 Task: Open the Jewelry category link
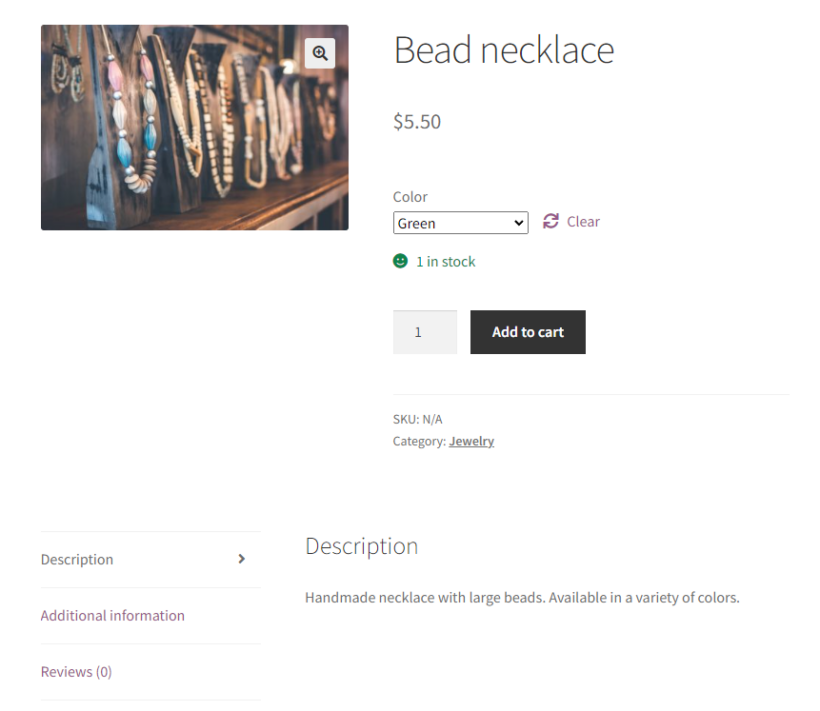pyautogui.click(x=471, y=441)
